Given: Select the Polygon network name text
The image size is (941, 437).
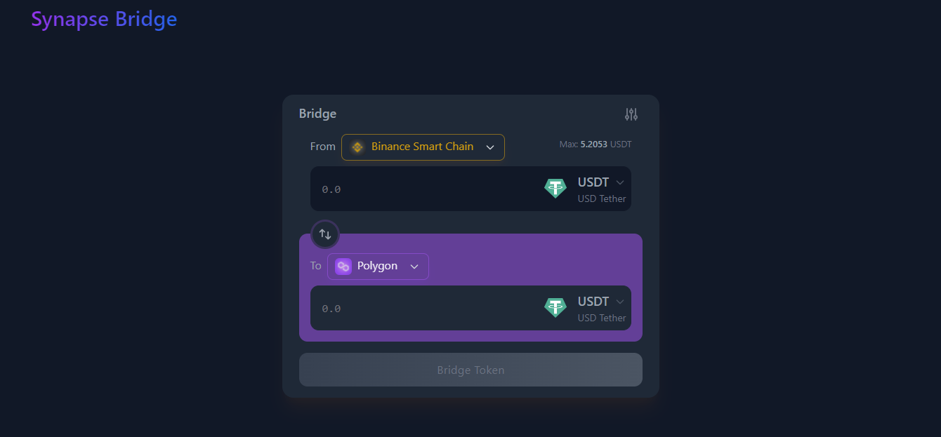Looking at the screenshot, I should pyautogui.click(x=377, y=266).
